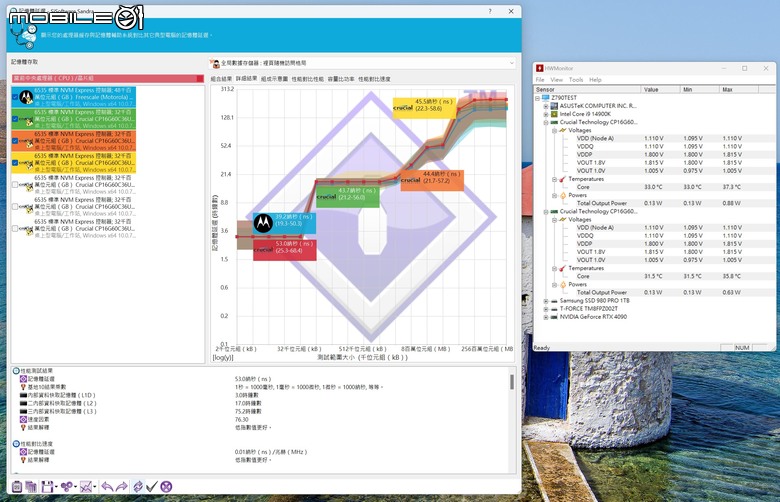
Task: Click the Sensor column header in HWMonitor
Action: 587,89
